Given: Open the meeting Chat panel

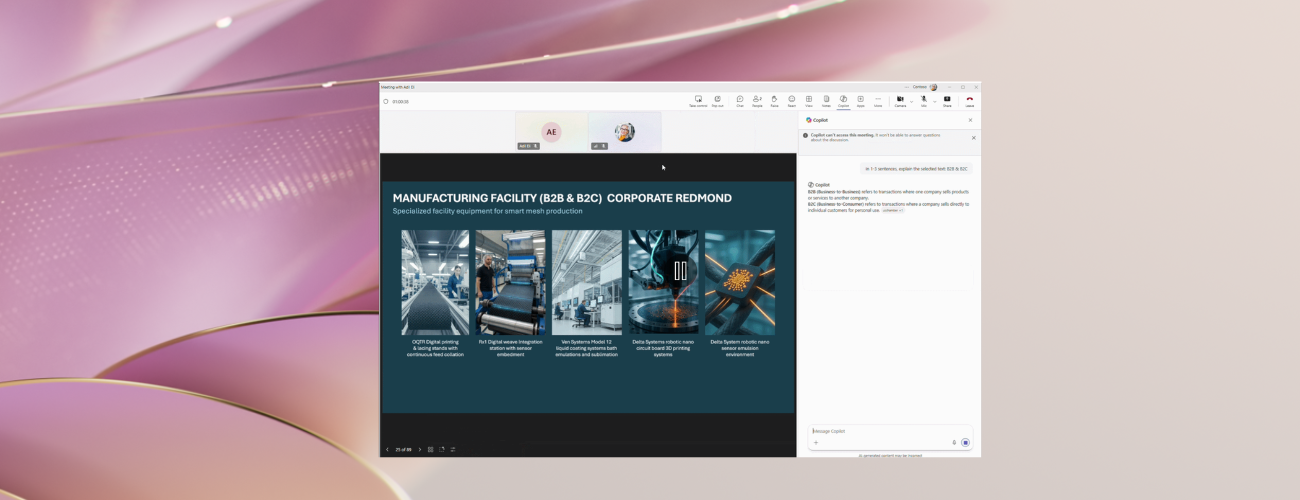Looking at the screenshot, I should point(740,101).
